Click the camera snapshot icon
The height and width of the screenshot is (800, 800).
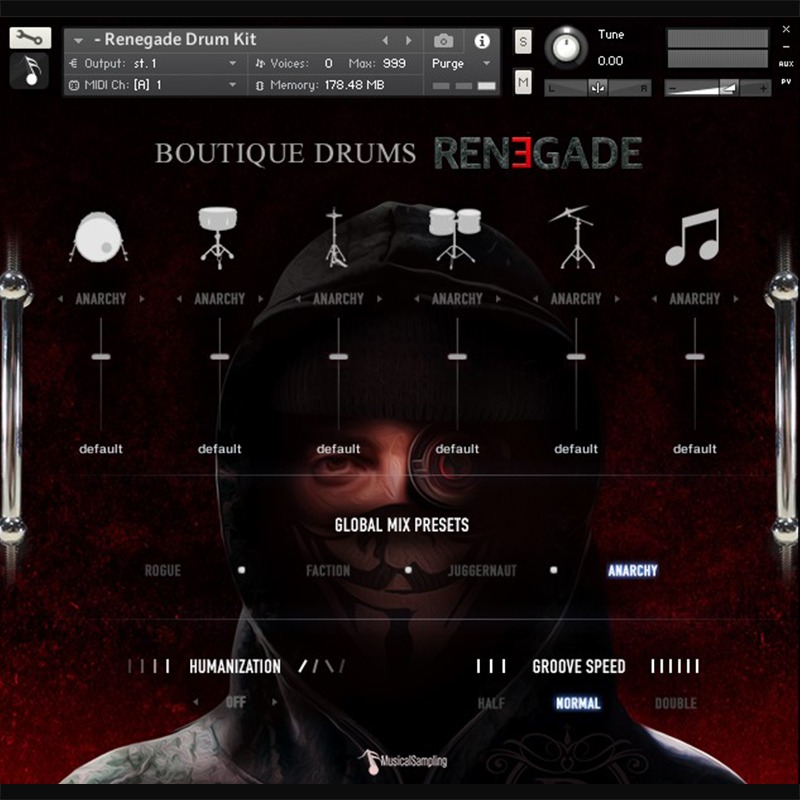[x=443, y=41]
